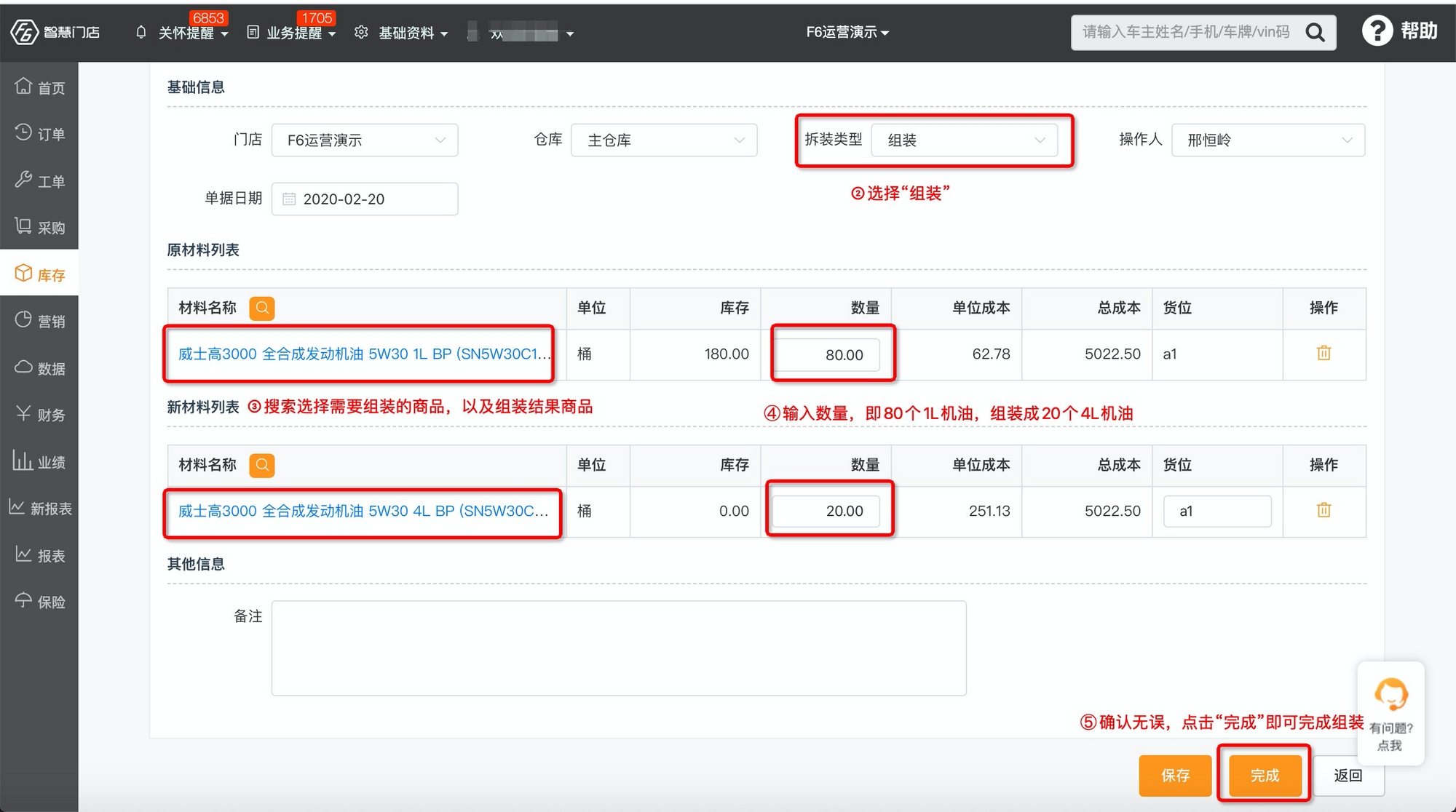
Task: Edit the a1 货位 field in new material row
Action: [x=1217, y=511]
